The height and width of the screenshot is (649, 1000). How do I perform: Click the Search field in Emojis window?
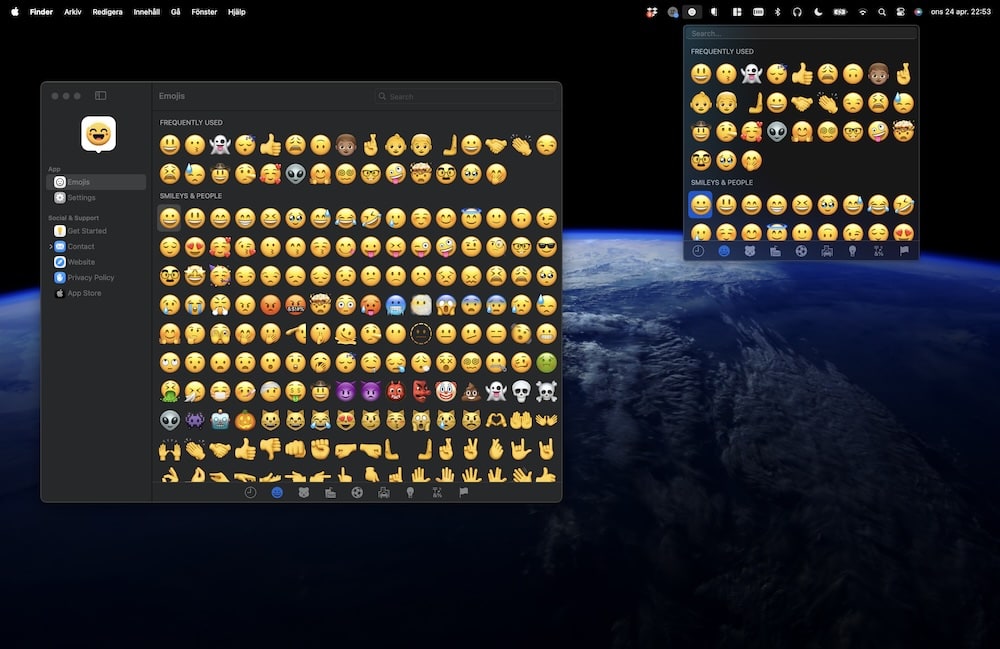pos(464,96)
